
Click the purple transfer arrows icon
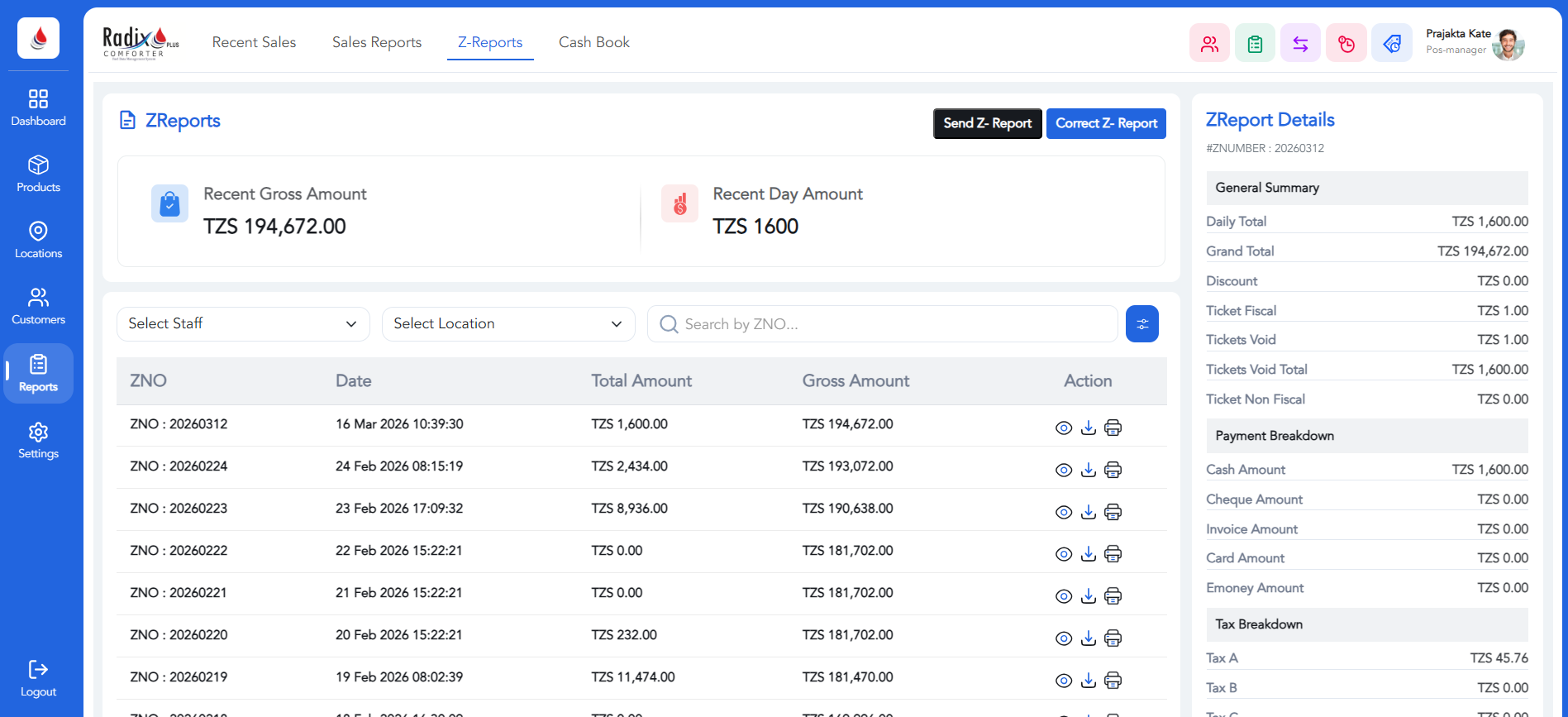1300,44
